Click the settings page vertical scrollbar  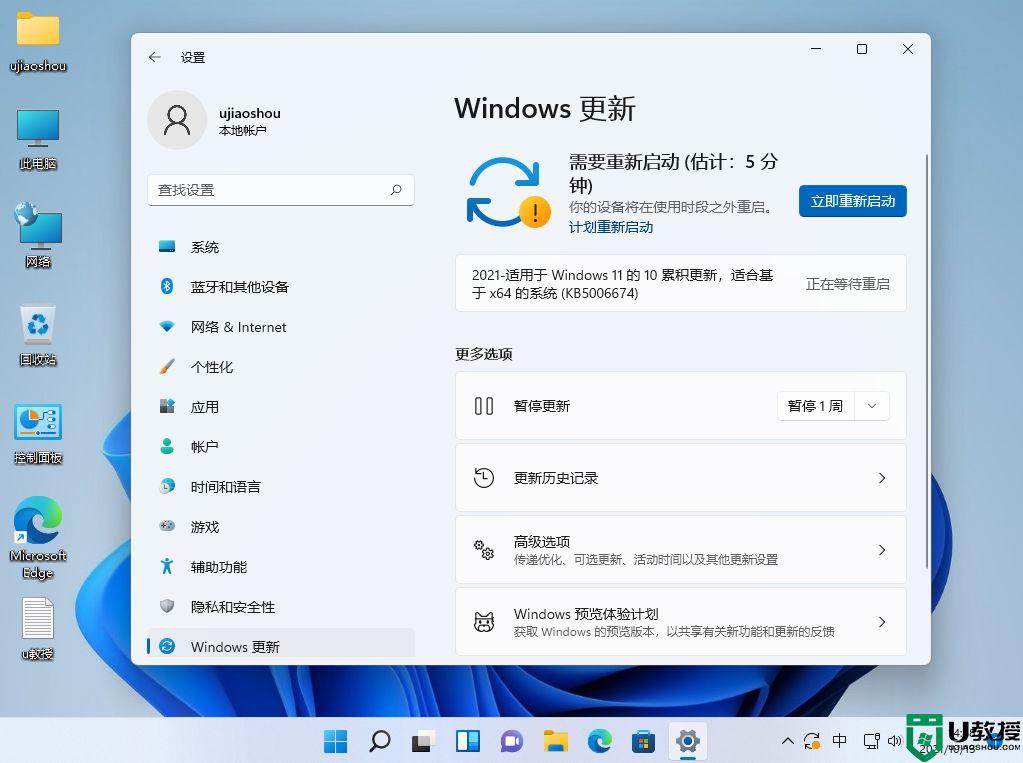pyautogui.click(x=926, y=362)
